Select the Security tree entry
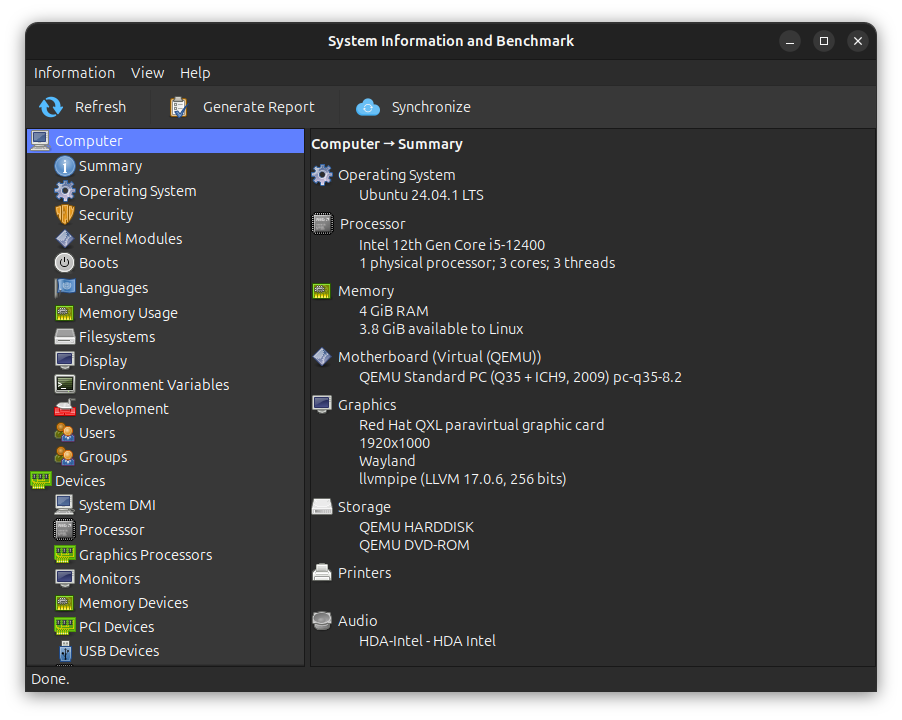The height and width of the screenshot is (720, 902). coord(106,215)
